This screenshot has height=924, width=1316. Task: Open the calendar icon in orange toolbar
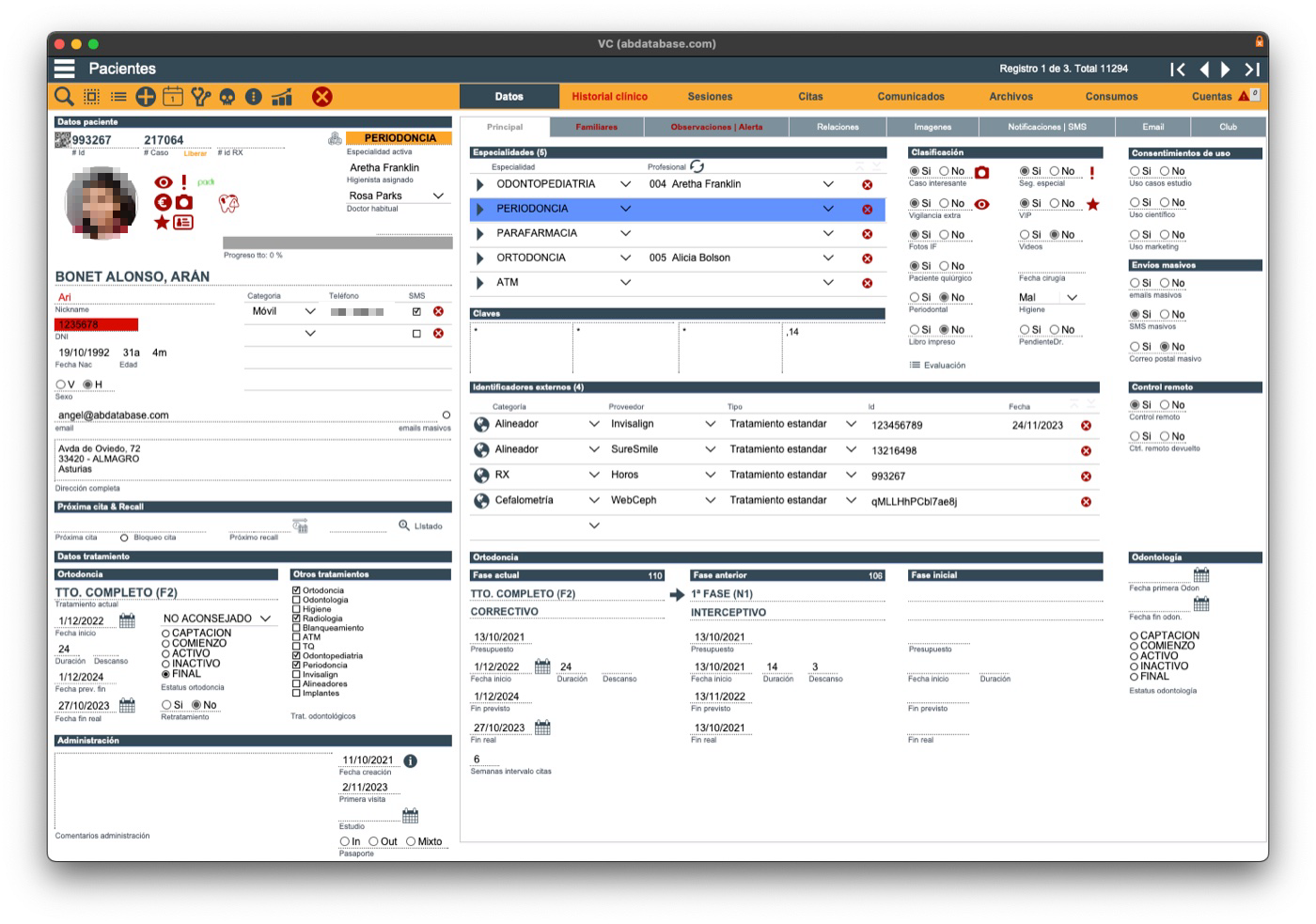tap(173, 97)
